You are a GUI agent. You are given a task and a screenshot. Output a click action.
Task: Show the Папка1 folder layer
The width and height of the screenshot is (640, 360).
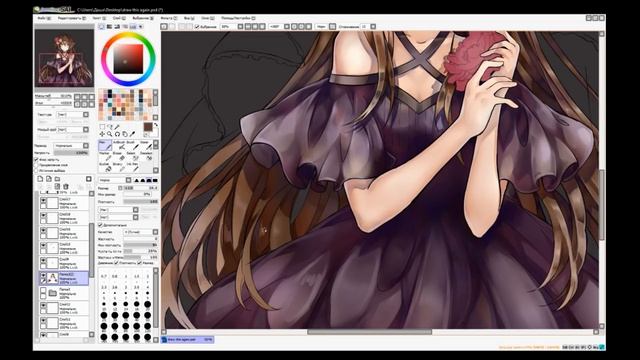pyautogui.click(x=43, y=290)
